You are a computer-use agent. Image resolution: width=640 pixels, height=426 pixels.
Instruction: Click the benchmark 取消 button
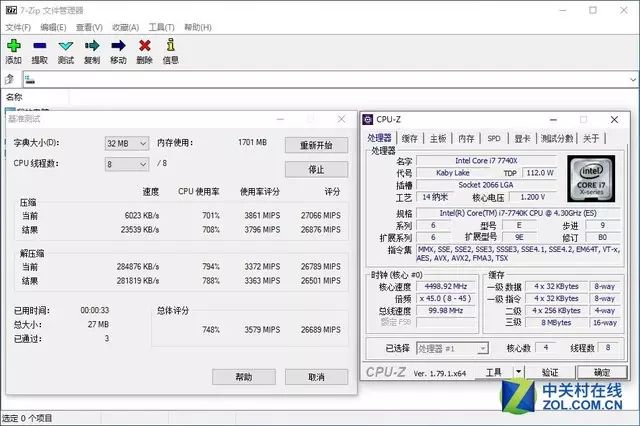pos(316,377)
